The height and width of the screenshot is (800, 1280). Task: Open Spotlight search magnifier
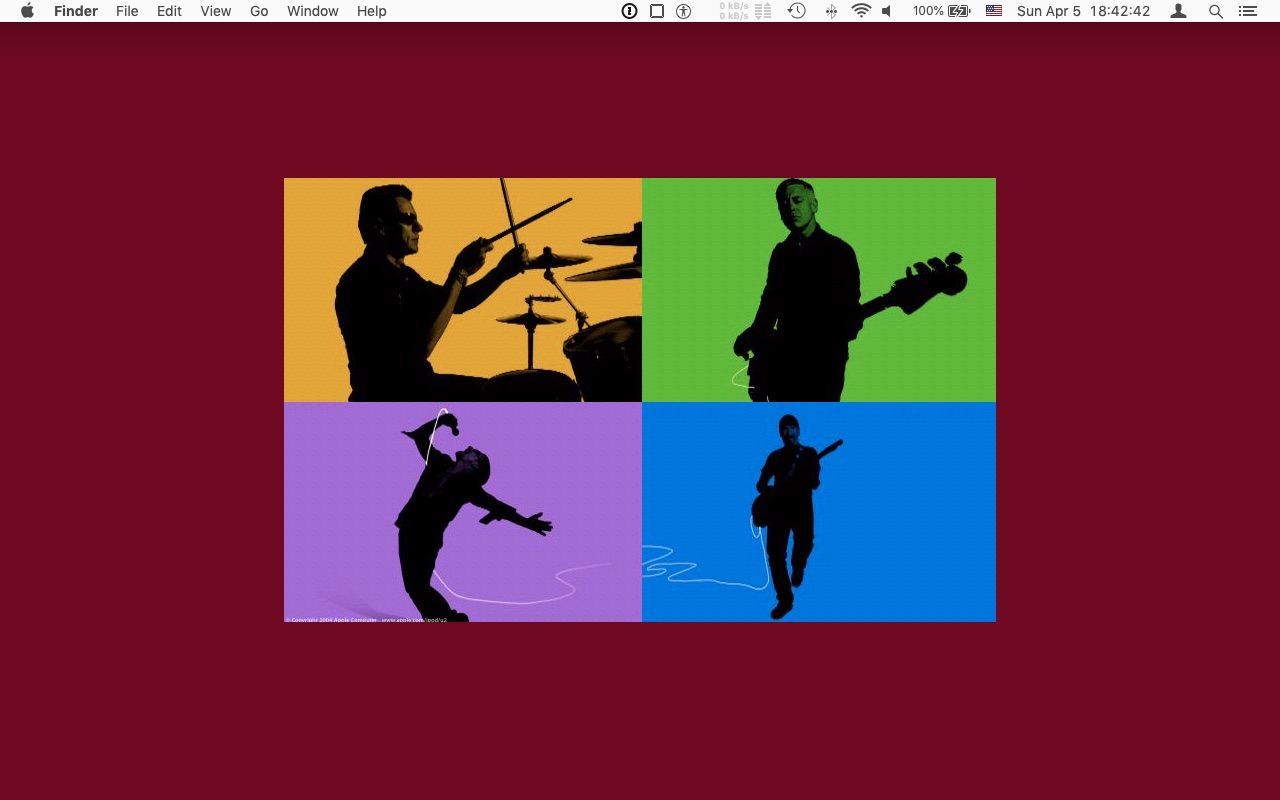(1216, 11)
